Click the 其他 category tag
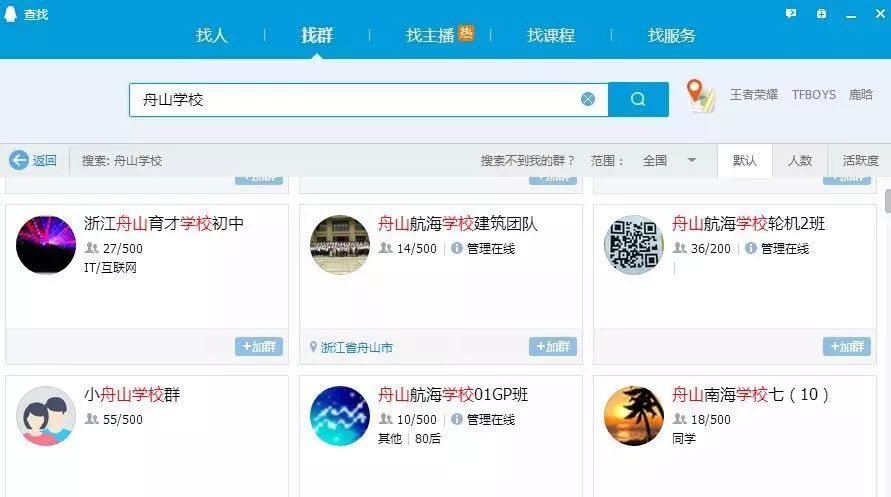This screenshot has height=497, width=891. coord(390,438)
